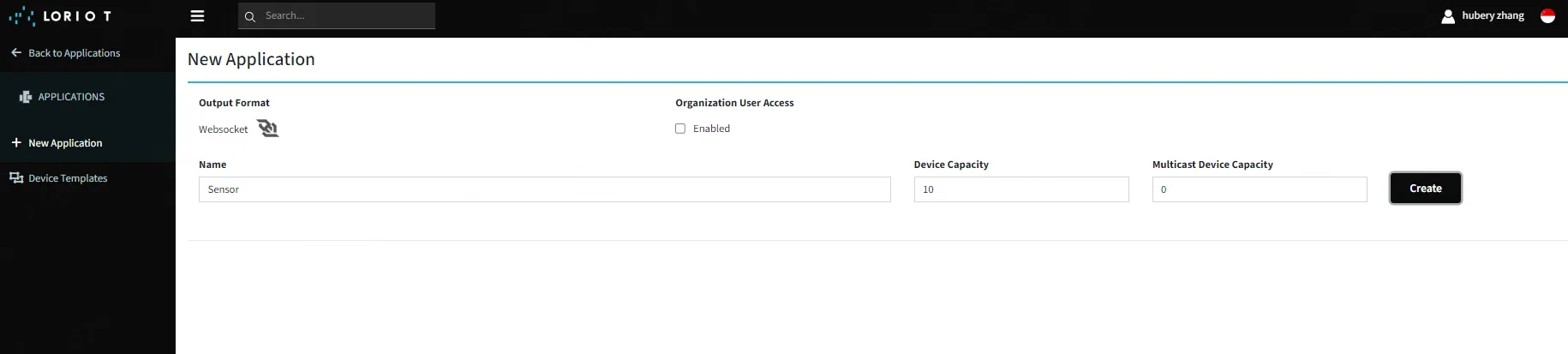This screenshot has height=354, width=1568.
Task: Click the Device Capacity input field
Action: click(x=1020, y=189)
